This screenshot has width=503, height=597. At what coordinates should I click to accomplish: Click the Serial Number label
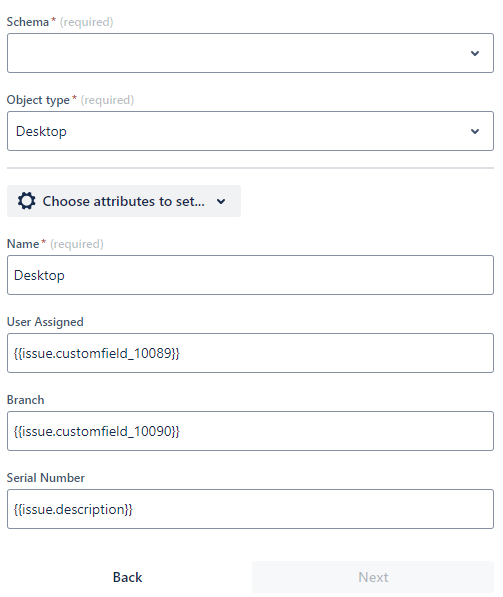(x=46, y=478)
